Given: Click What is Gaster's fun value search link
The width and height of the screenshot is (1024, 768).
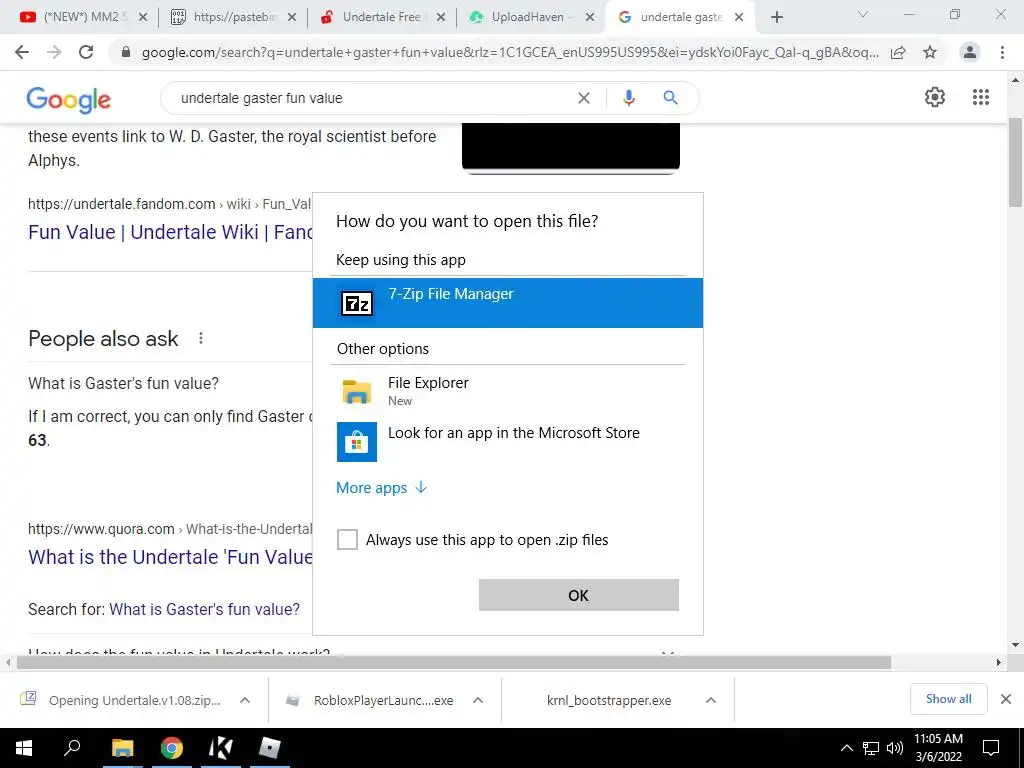Looking at the screenshot, I should [204, 609].
